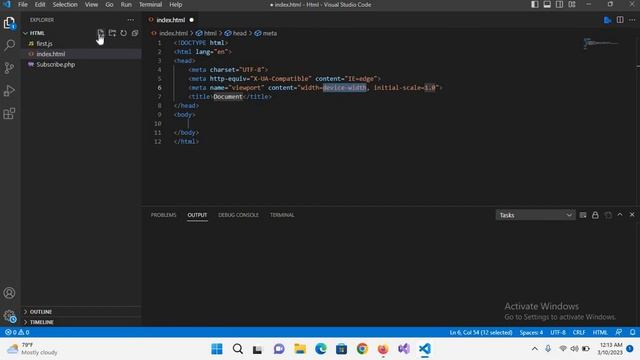Open Explorer more actions ellipsis
640x360 pixels.
[131, 20]
